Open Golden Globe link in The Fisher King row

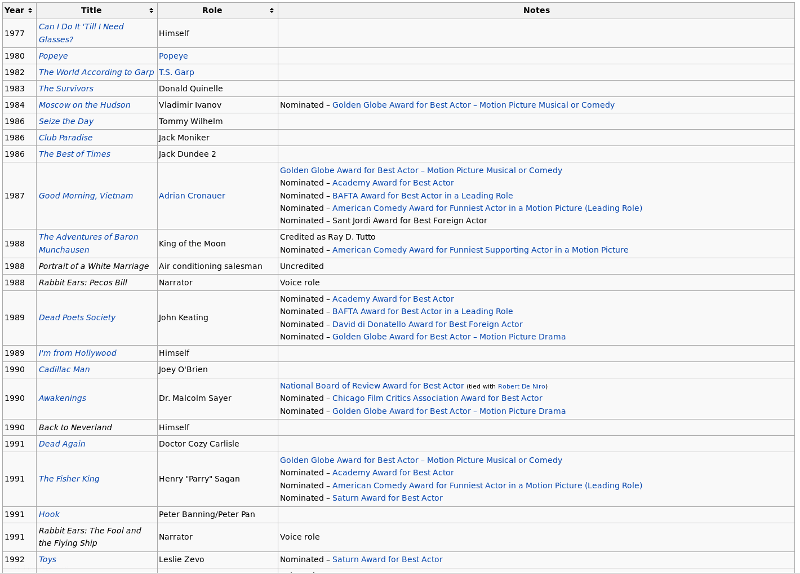pos(420,460)
